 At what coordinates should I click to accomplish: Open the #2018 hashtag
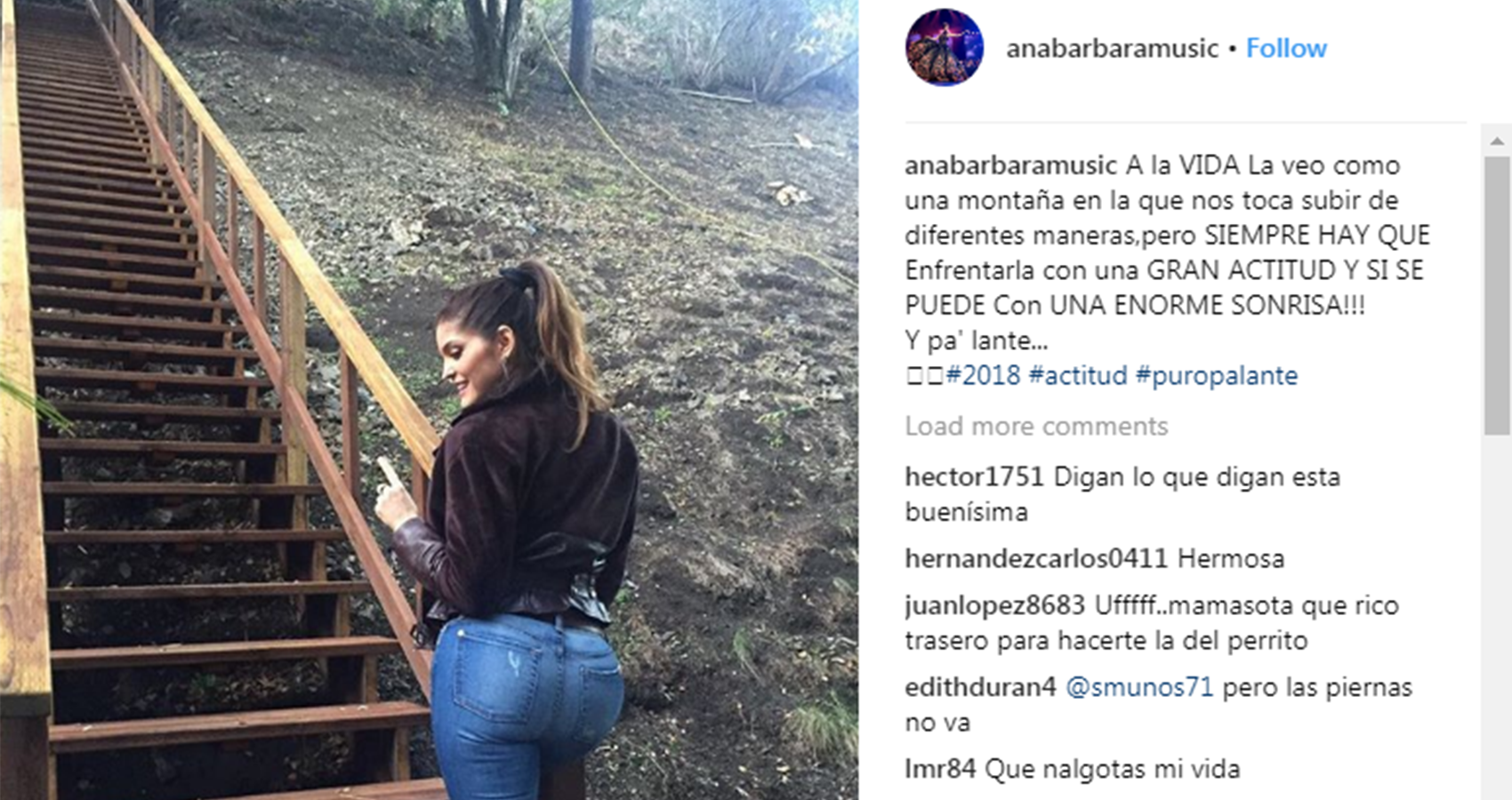[x=982, y=375]
